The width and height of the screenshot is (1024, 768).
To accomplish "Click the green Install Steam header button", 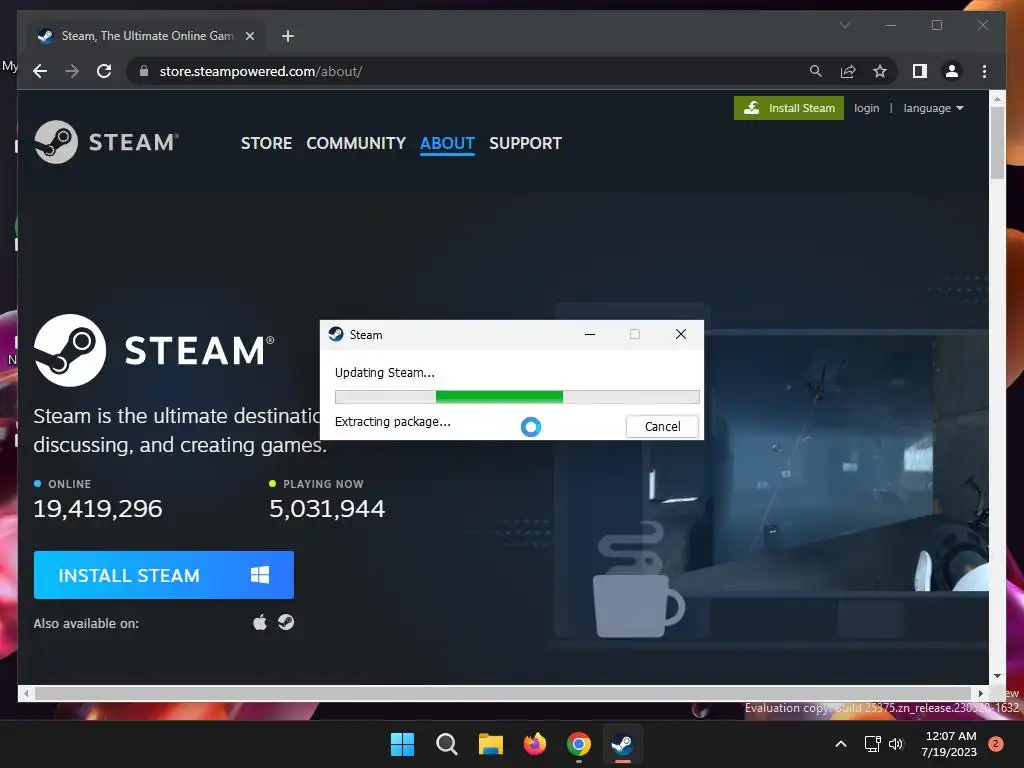I will click(789, 108).
